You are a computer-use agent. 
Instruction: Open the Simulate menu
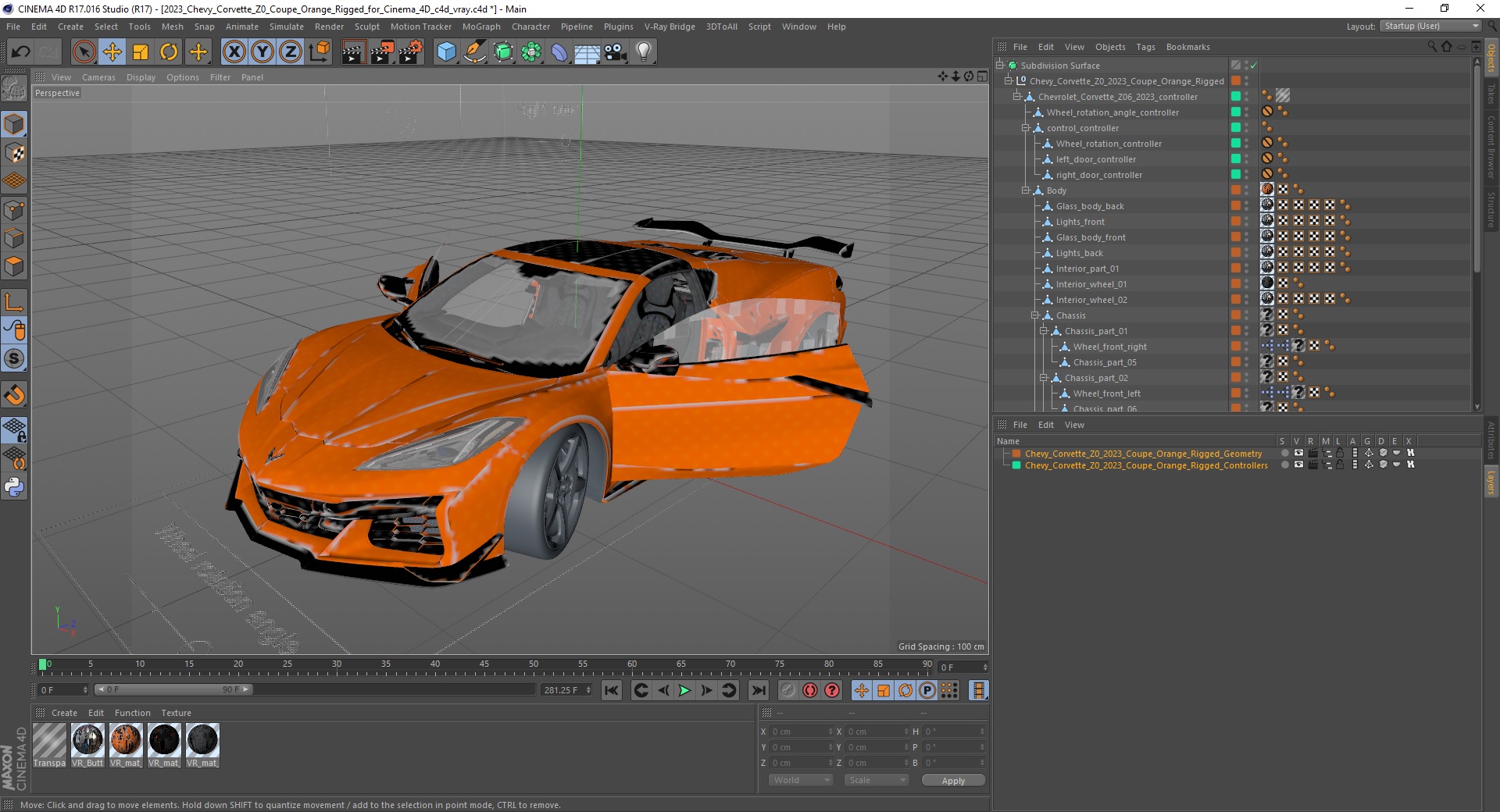tap(287, 27)
